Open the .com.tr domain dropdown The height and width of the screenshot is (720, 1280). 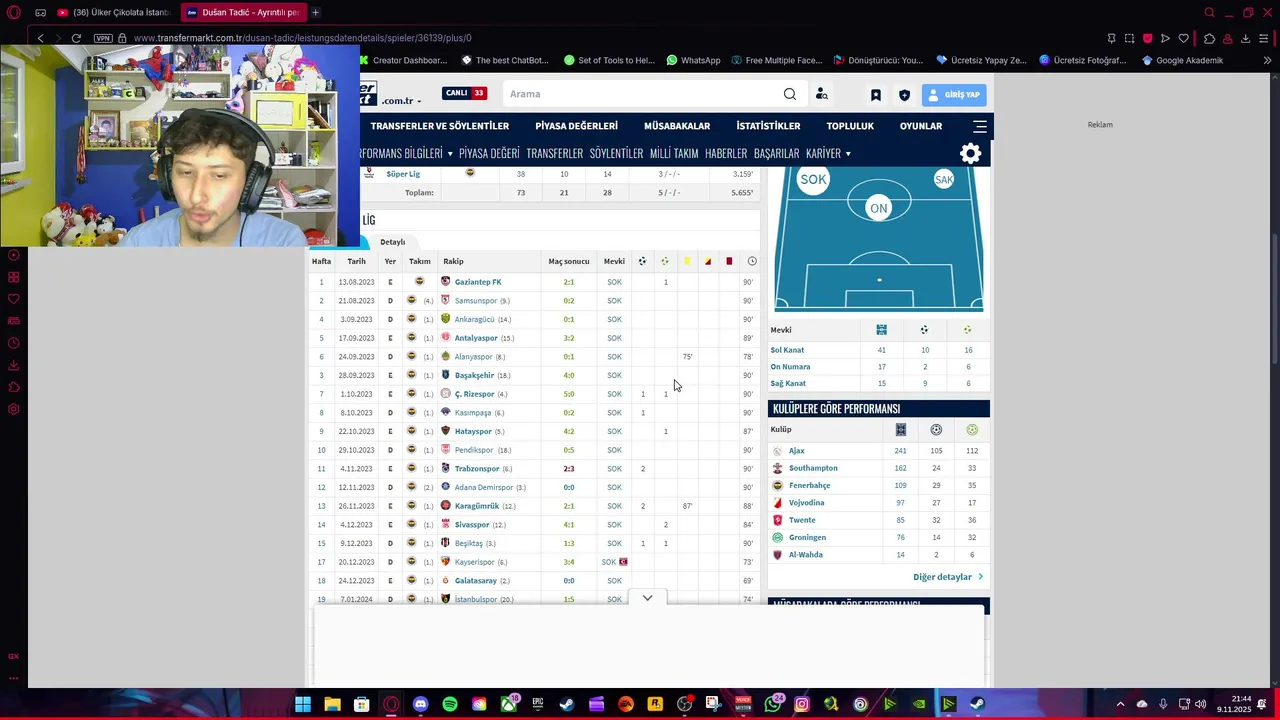(x=401, y=101)
